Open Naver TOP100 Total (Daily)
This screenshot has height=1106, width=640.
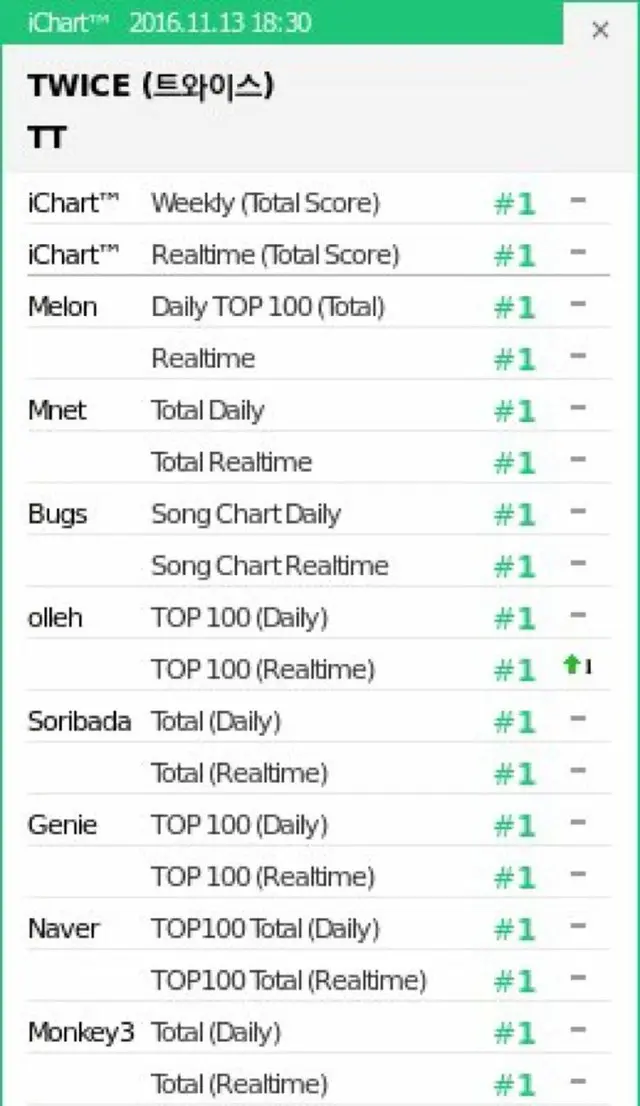(x=265, y=928)
